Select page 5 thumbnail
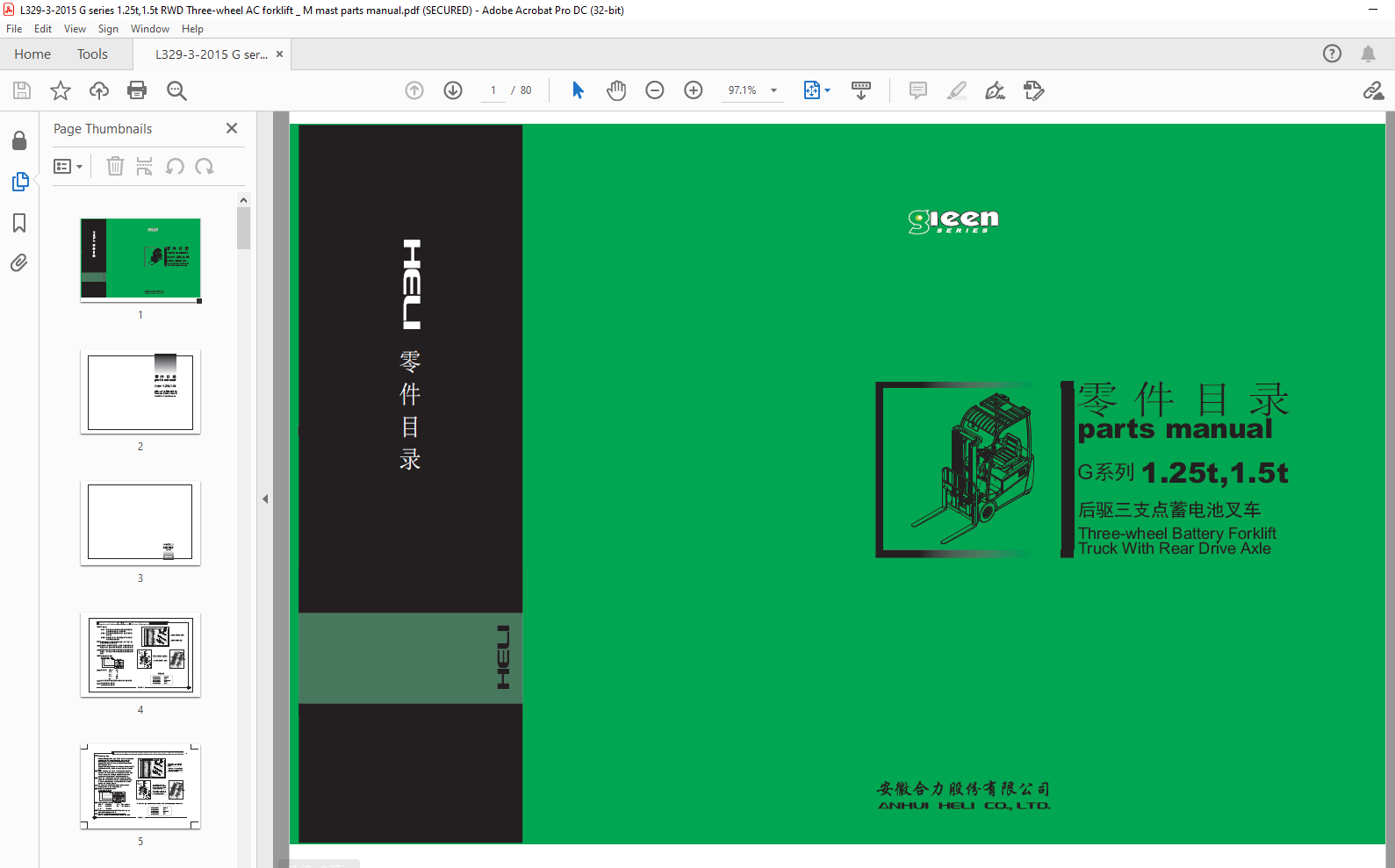 [140, 786]
